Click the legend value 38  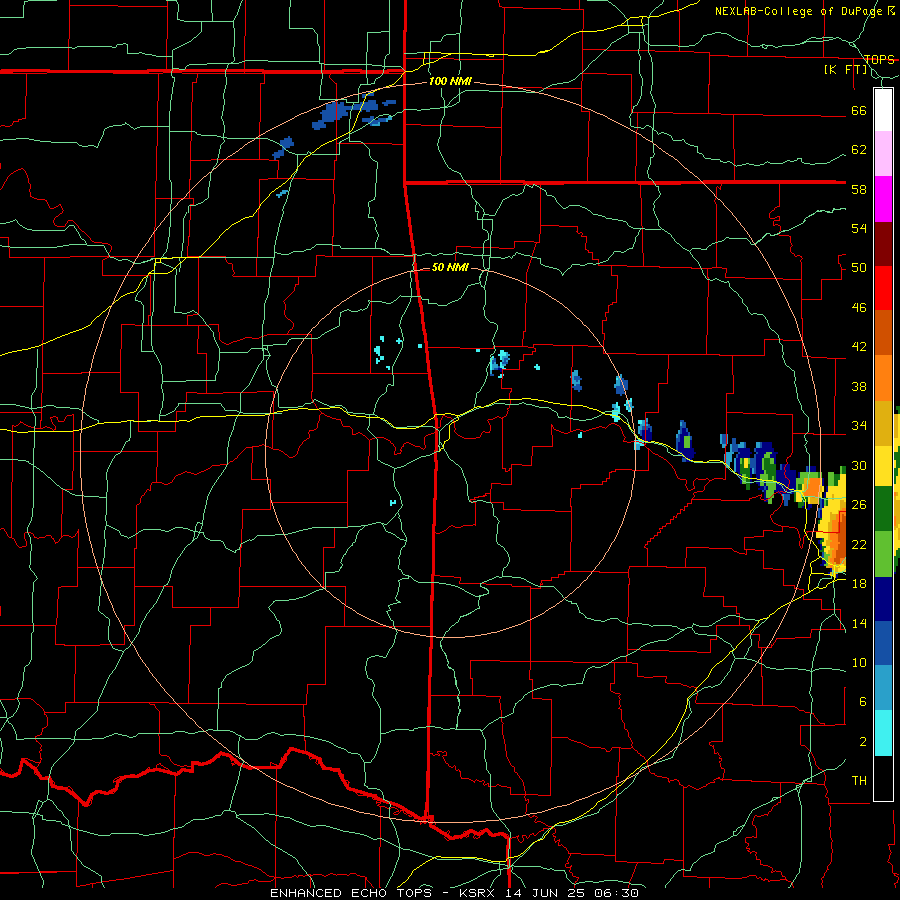click(x=859, y=386)
